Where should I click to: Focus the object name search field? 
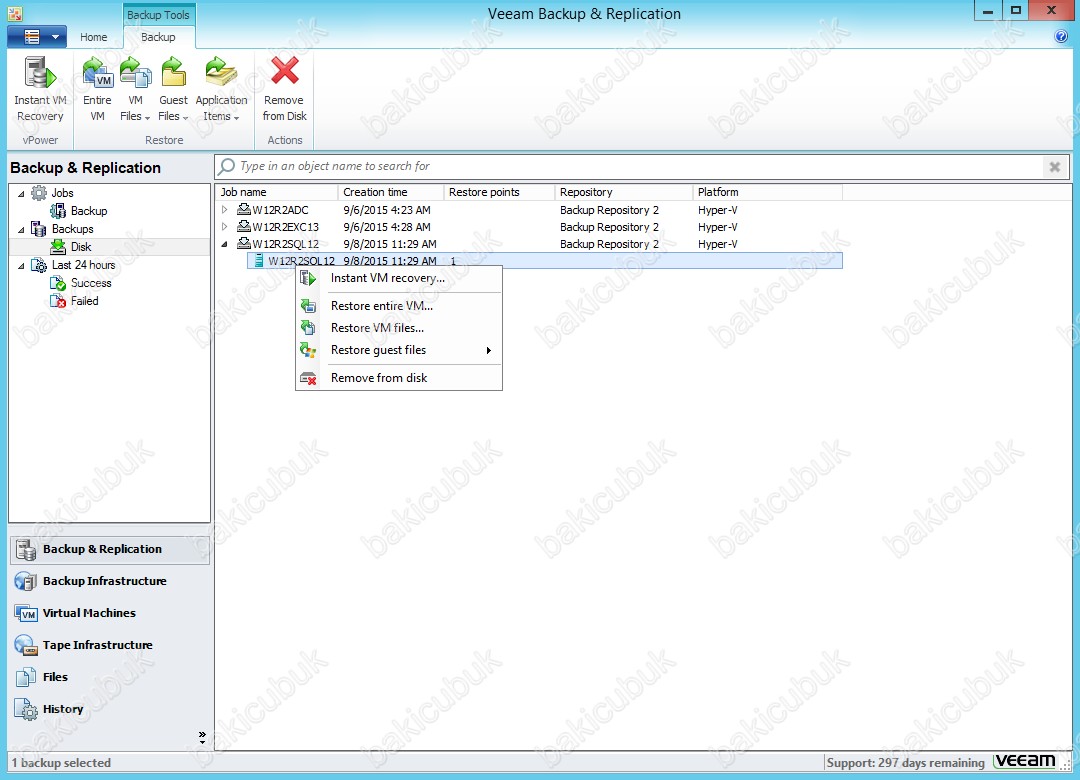click(x=630, y=166)
